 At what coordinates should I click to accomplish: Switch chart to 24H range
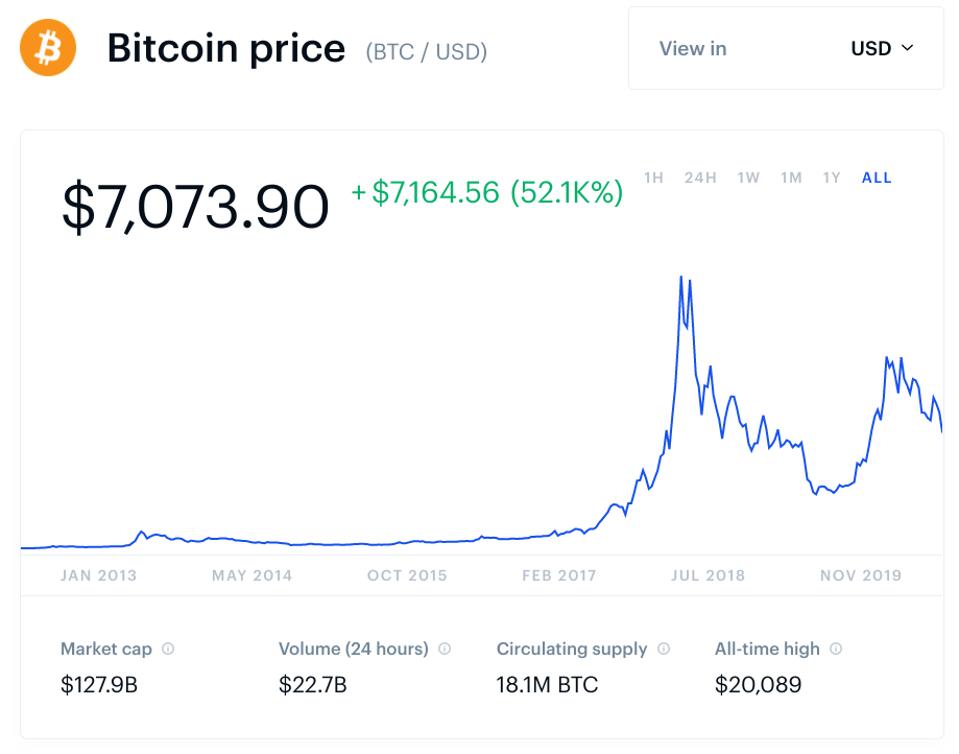pos(700,178)
